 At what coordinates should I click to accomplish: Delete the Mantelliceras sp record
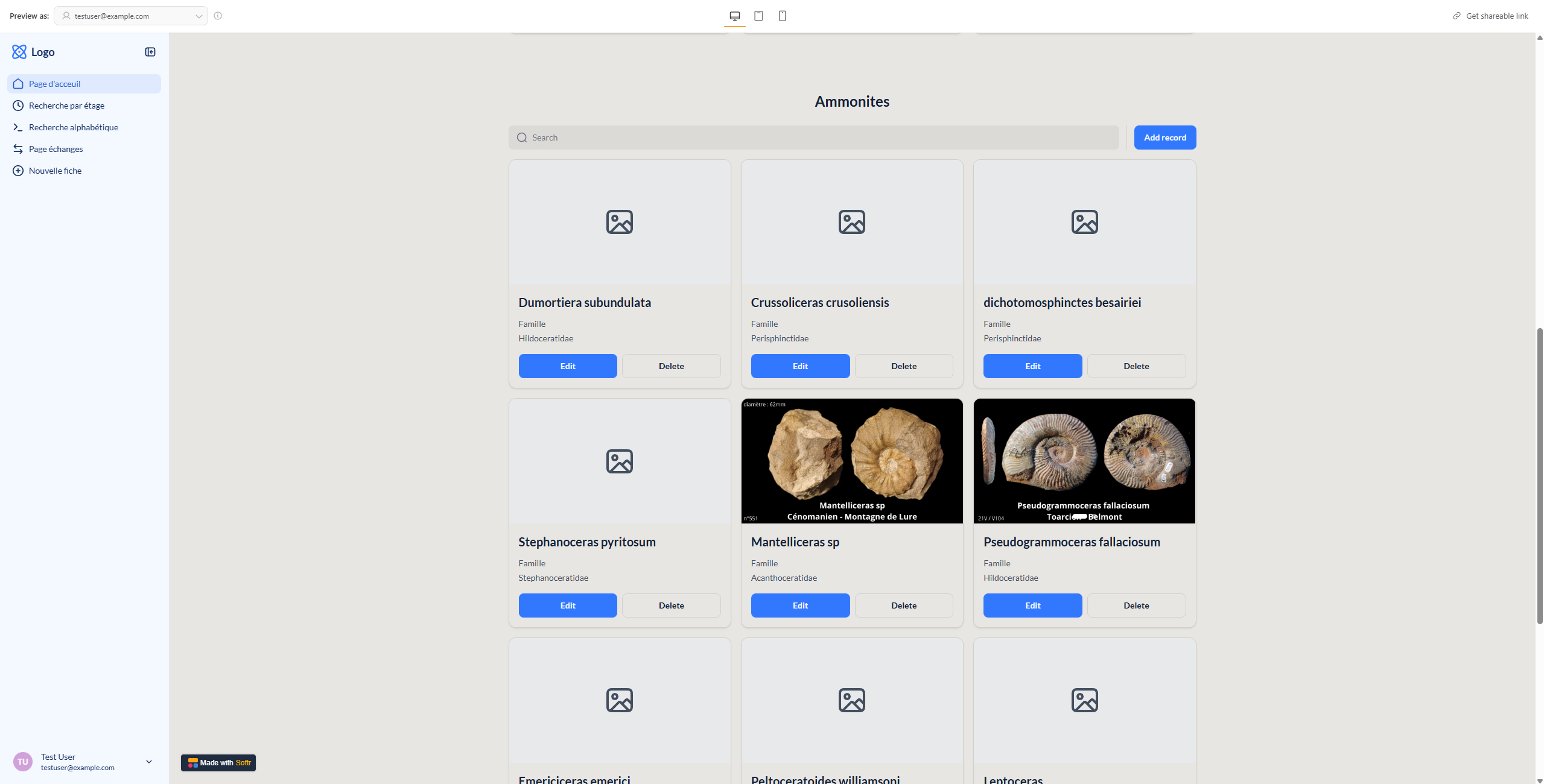[903, 605]
